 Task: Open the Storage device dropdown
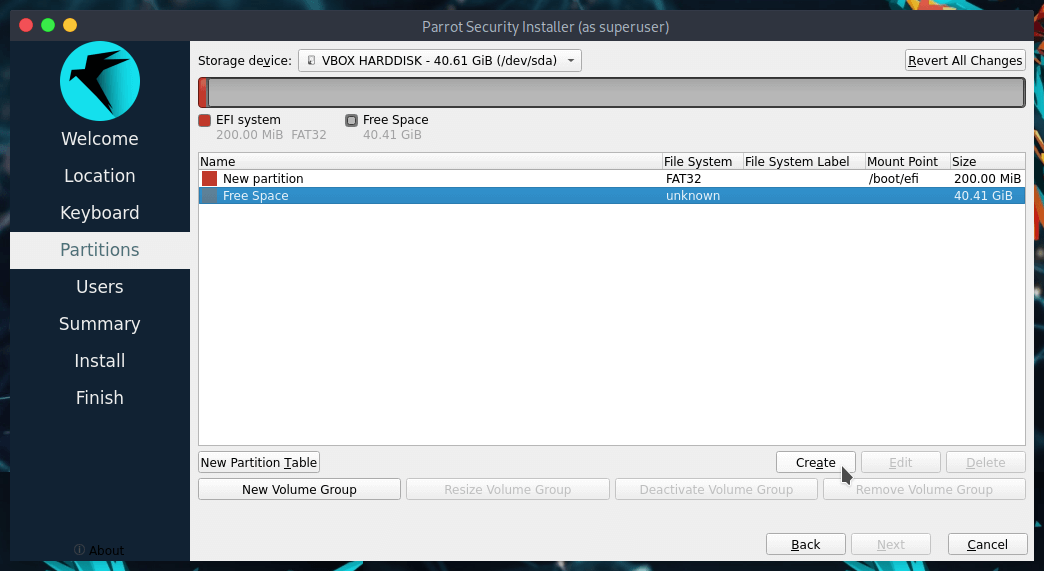(x=439, y=60)
